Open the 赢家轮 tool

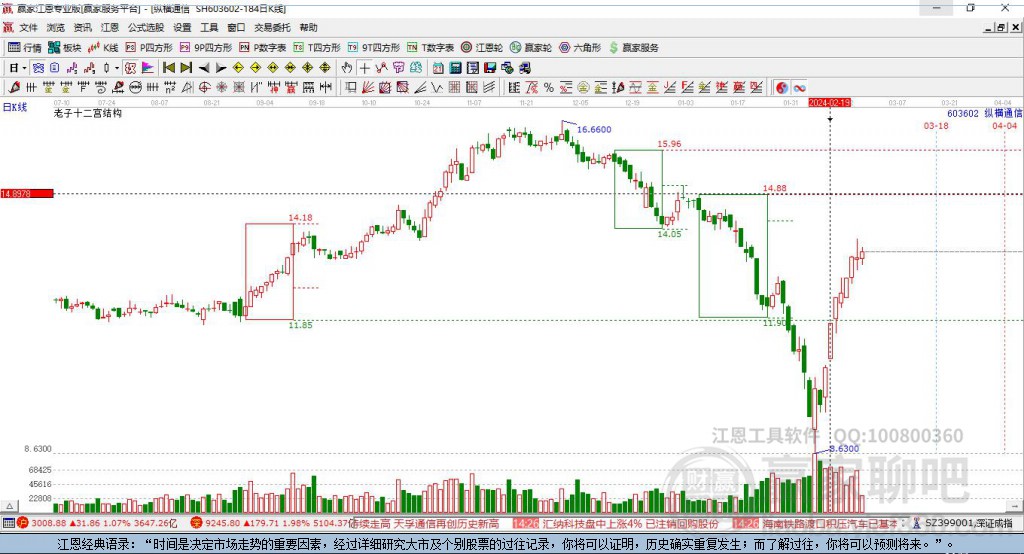(531, 48)
